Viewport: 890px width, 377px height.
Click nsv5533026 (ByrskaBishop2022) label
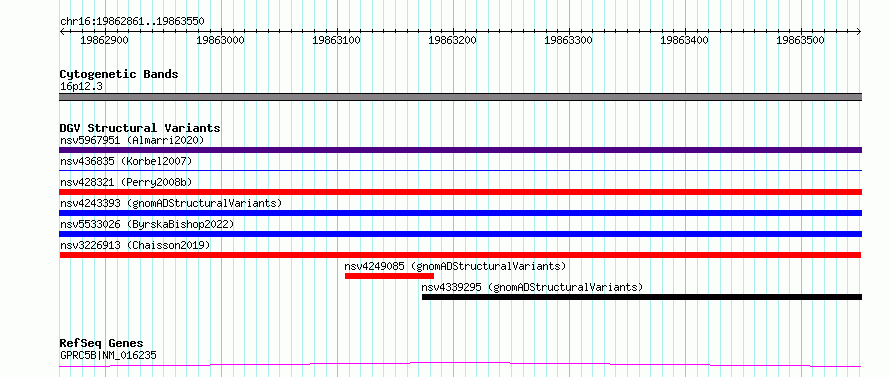pyautogui.click(x=147, y=224)
